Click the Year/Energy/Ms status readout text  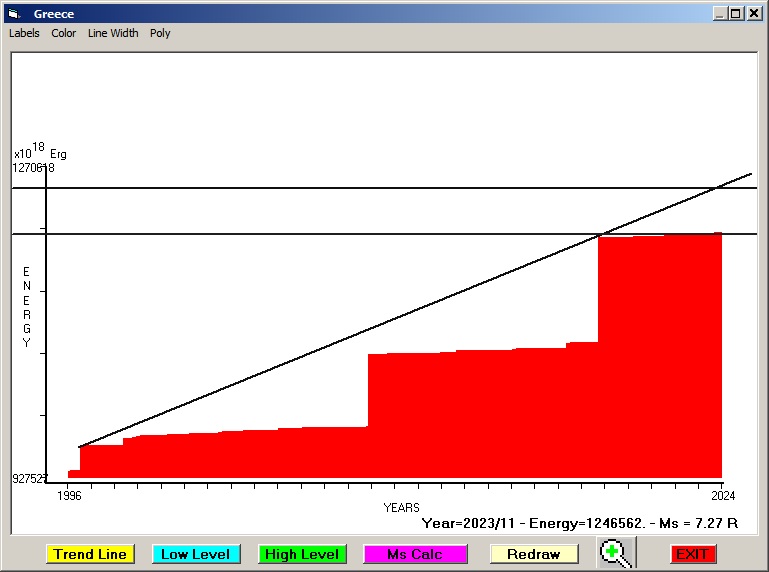tap(580, 522)
